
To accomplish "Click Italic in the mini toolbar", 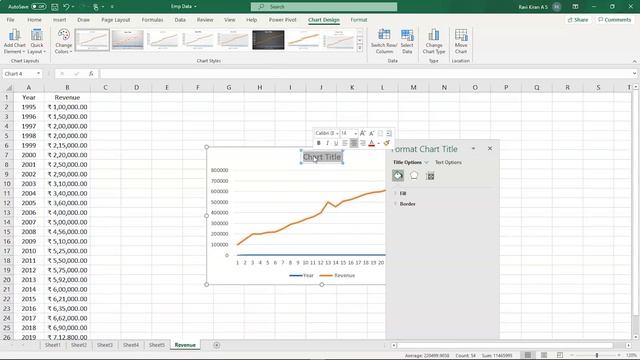I will [327, 143].
